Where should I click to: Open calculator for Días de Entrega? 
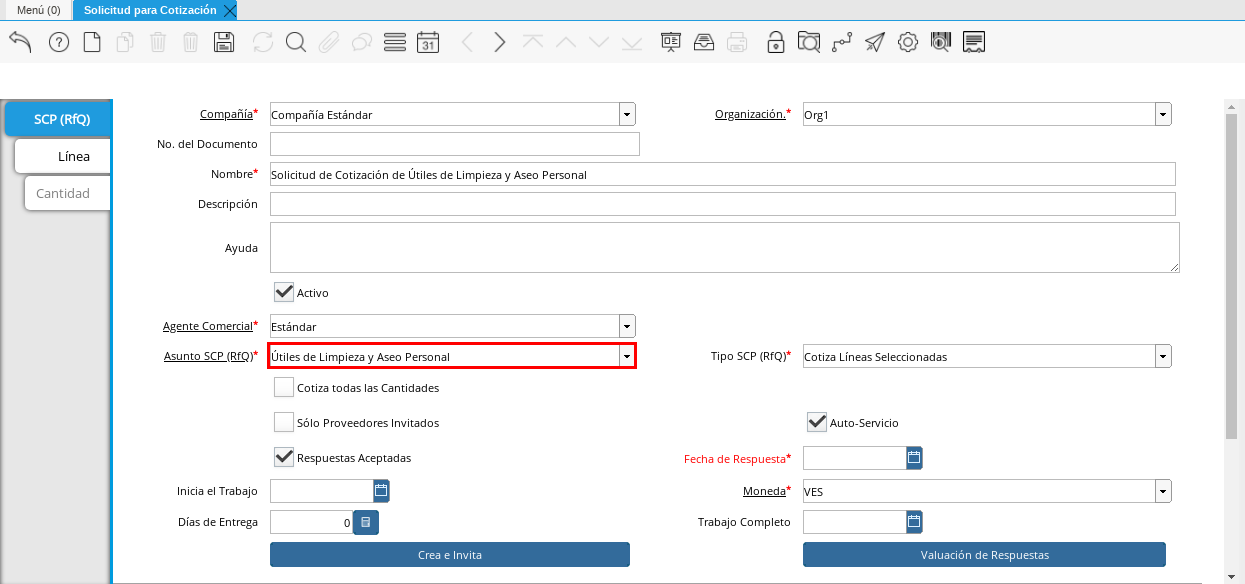(366, 522)
